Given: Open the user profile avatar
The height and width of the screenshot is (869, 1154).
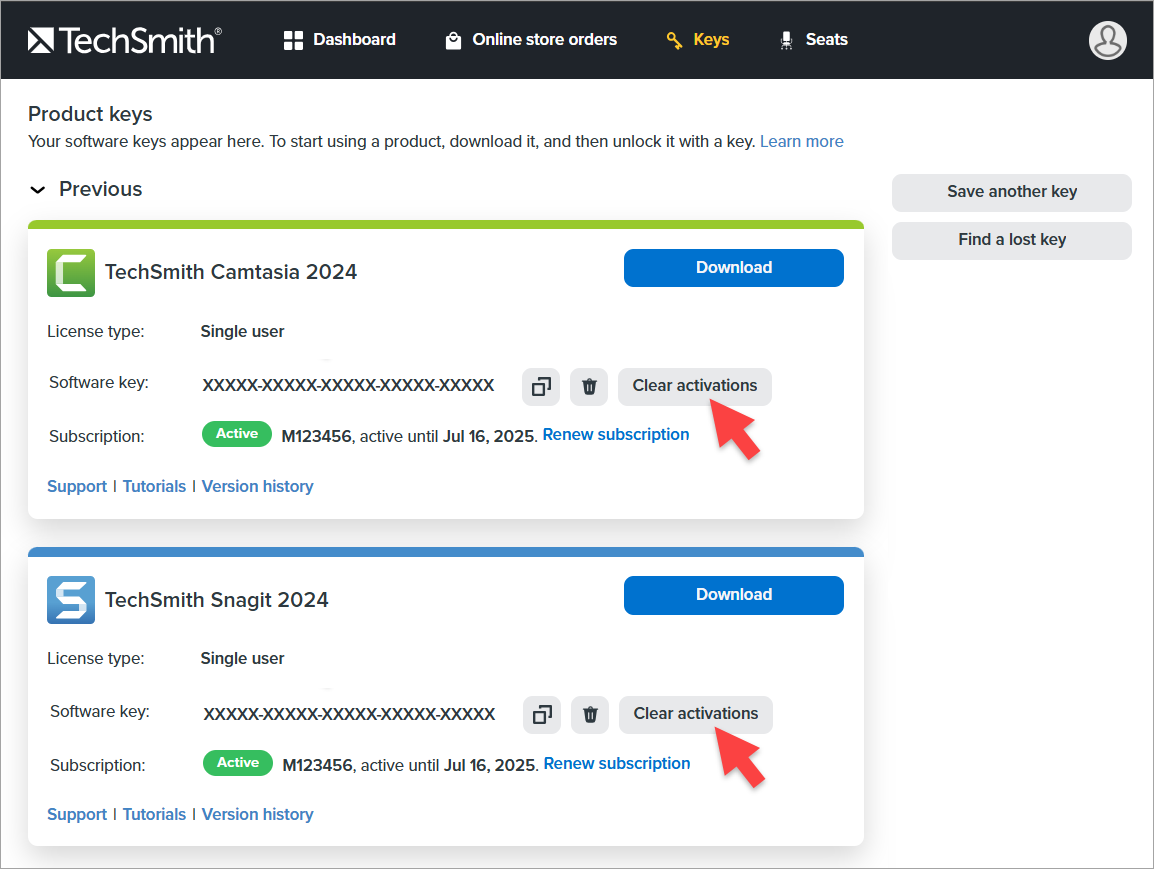Looking at the screenshot, I should coord(1107,40).
